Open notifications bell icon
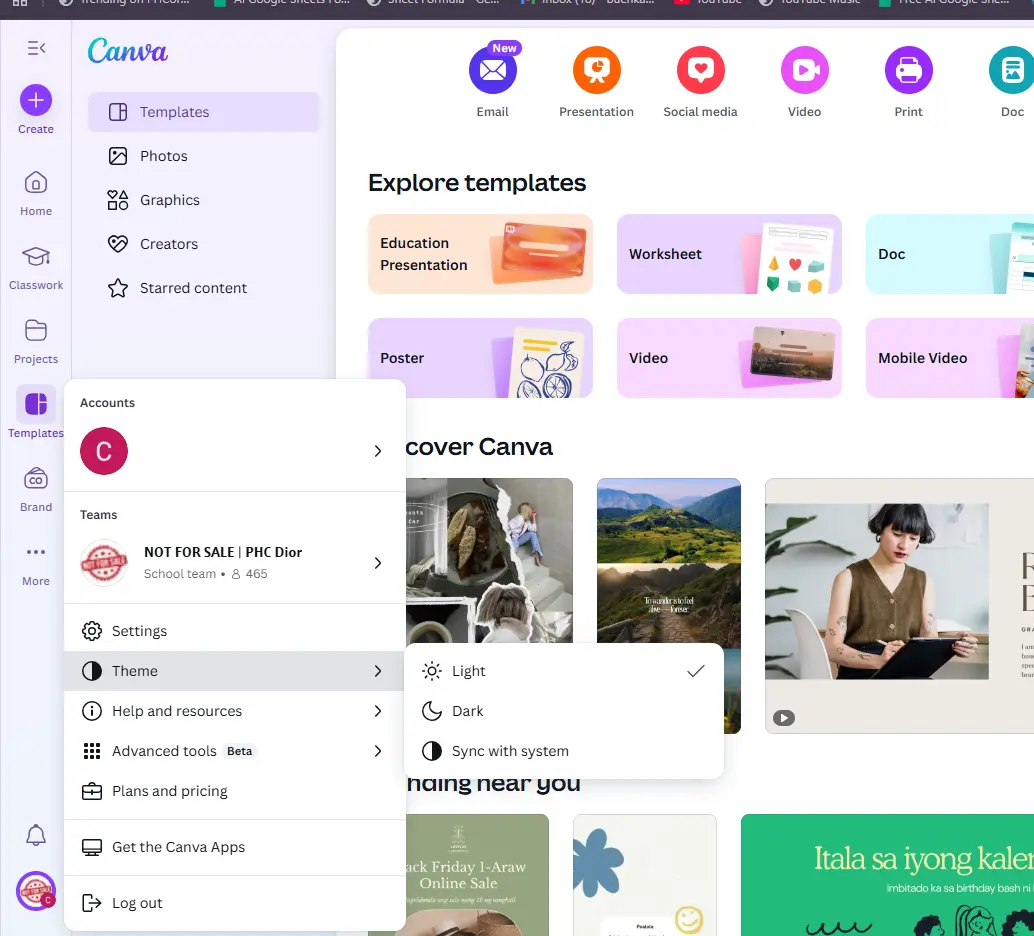This screenshot has width=1034, height=936. (x=36, y=835)
